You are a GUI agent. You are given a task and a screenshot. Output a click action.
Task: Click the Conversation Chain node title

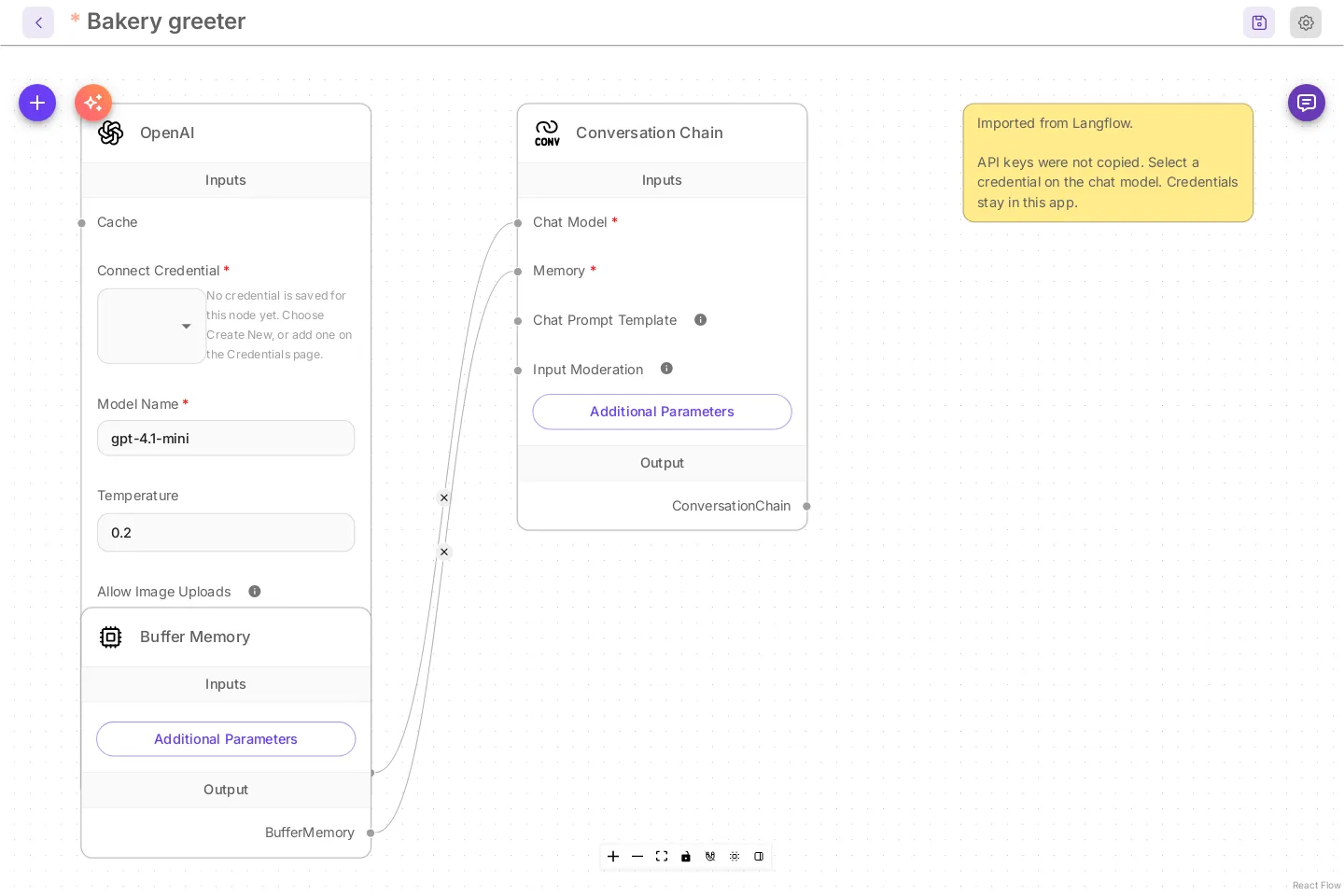click(650, 133)
